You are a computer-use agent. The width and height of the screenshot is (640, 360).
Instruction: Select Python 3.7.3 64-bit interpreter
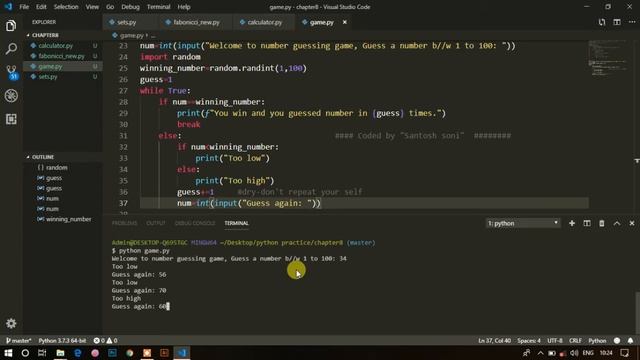point(62,340)
